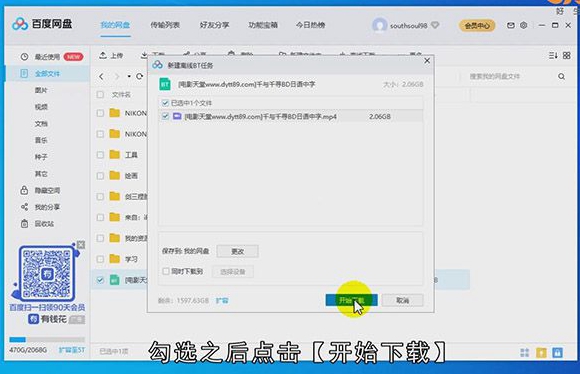The width and height of the screenshot is (580, 374).
Task: Click 选择设备 button
Action: pos(233,272)
